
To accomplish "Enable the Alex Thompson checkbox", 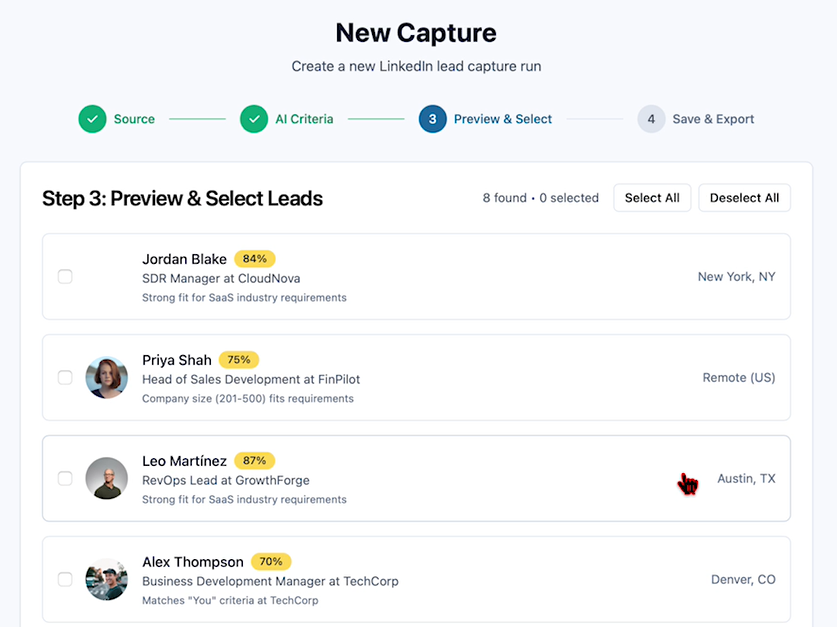I will click(x=65, y=580).
